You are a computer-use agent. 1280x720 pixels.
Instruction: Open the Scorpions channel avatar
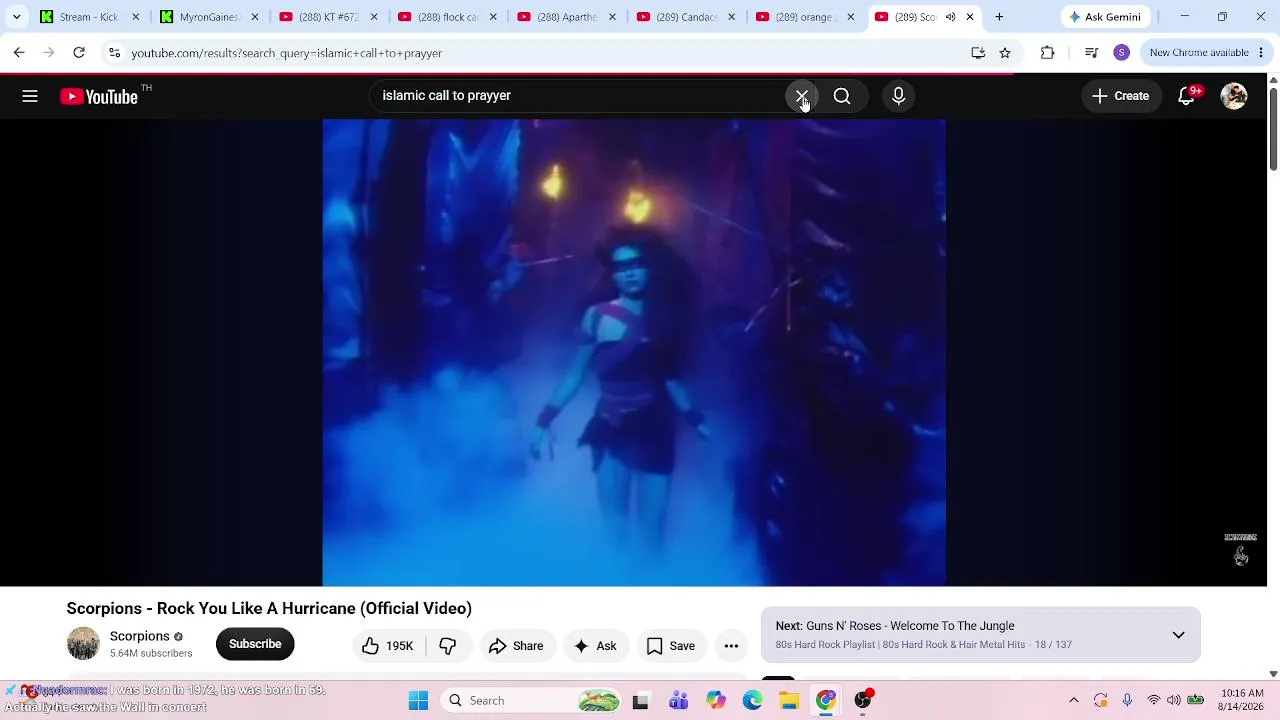click(83, 644)
